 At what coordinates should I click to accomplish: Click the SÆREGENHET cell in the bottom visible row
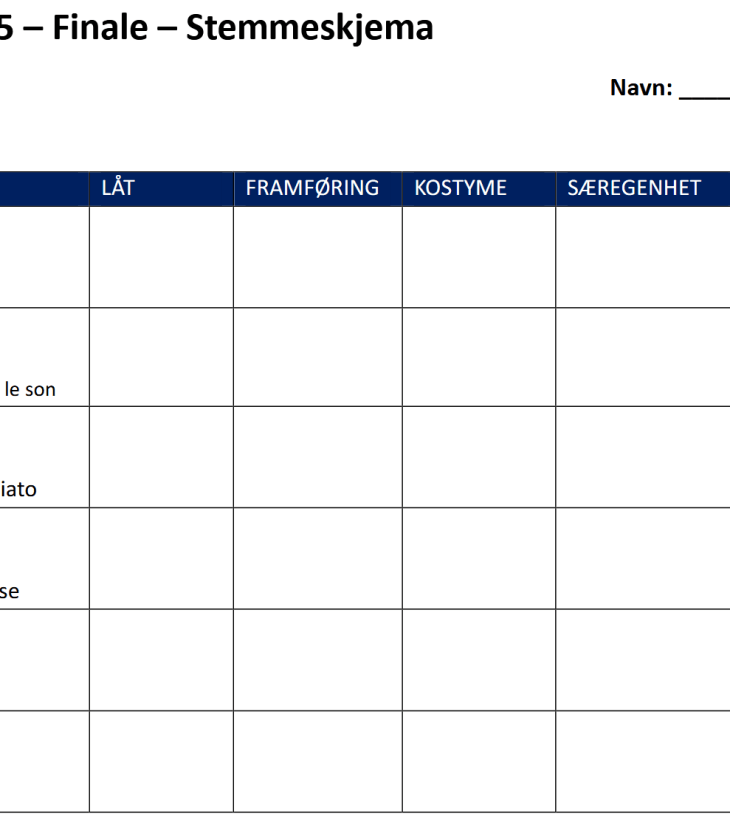[642, 761]
